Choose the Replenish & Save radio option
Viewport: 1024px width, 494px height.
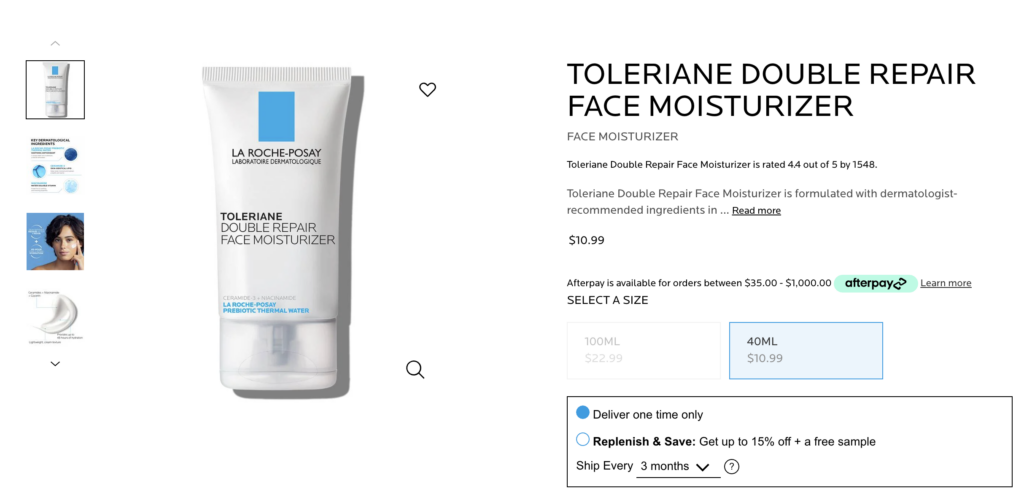(x=583, y=440)
